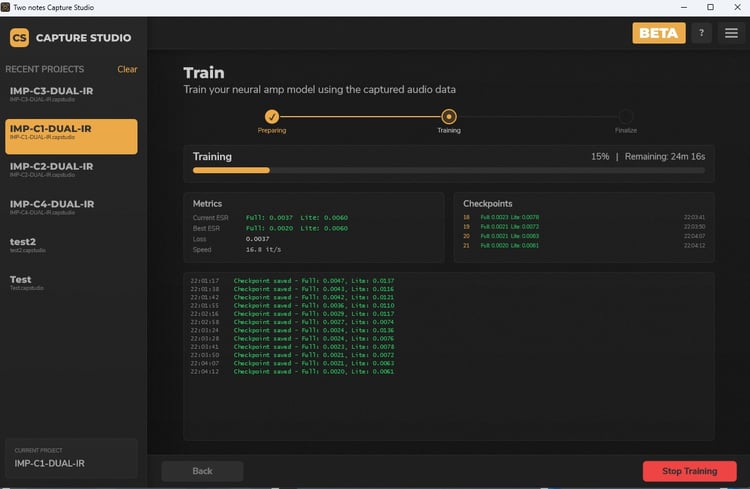This screenshot has width=750, height=489.
Task: Open the hamburger menu
Action: [731, 33]
